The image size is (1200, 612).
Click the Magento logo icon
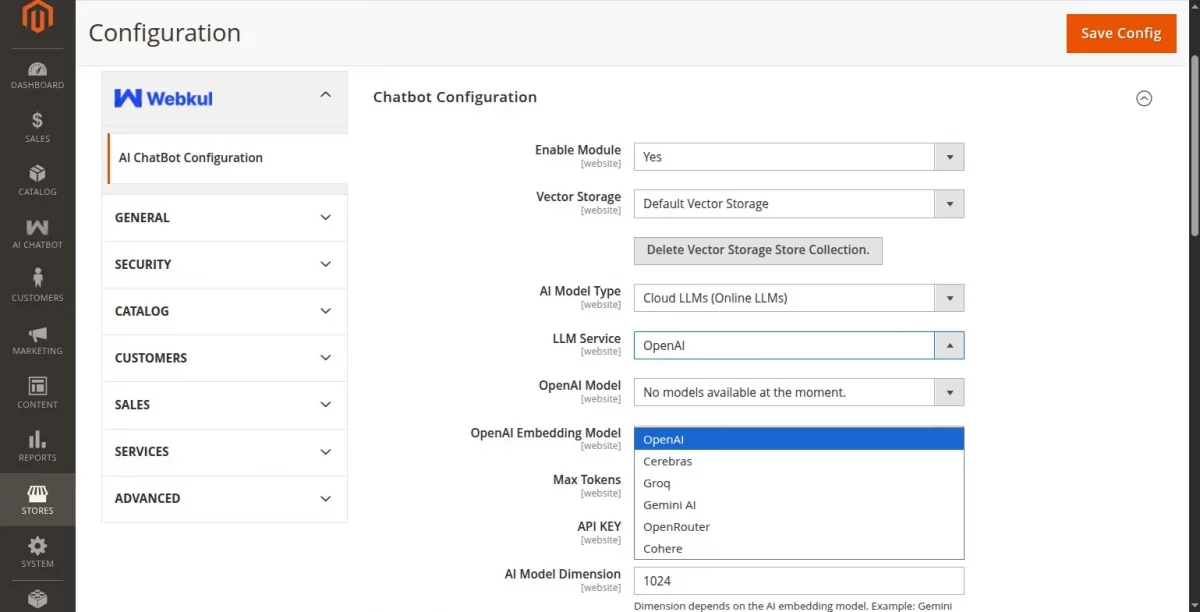(37, 18)
